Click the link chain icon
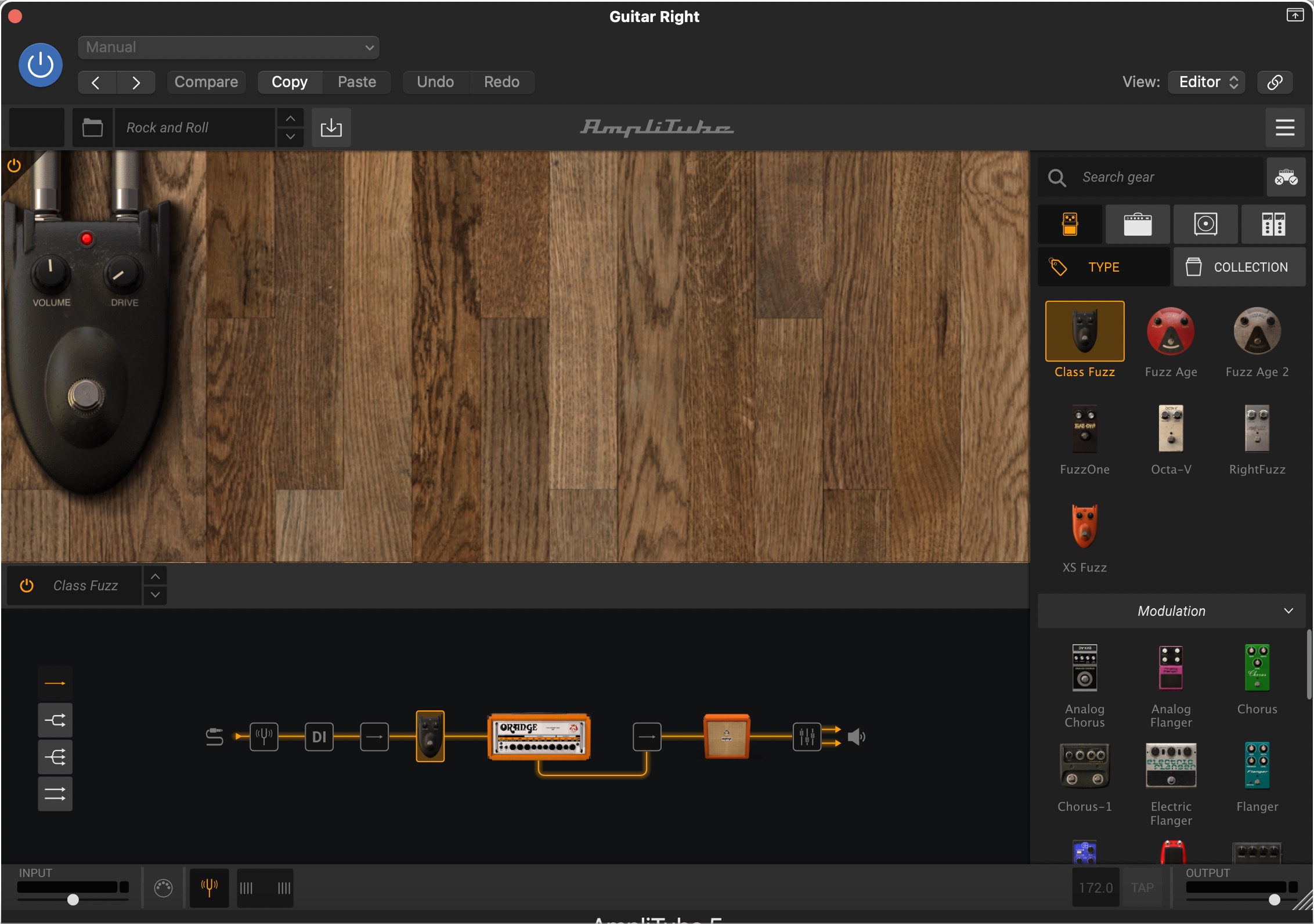Image resolution: width=1314 pixels, height=924 pixels. coord(1275,82)
